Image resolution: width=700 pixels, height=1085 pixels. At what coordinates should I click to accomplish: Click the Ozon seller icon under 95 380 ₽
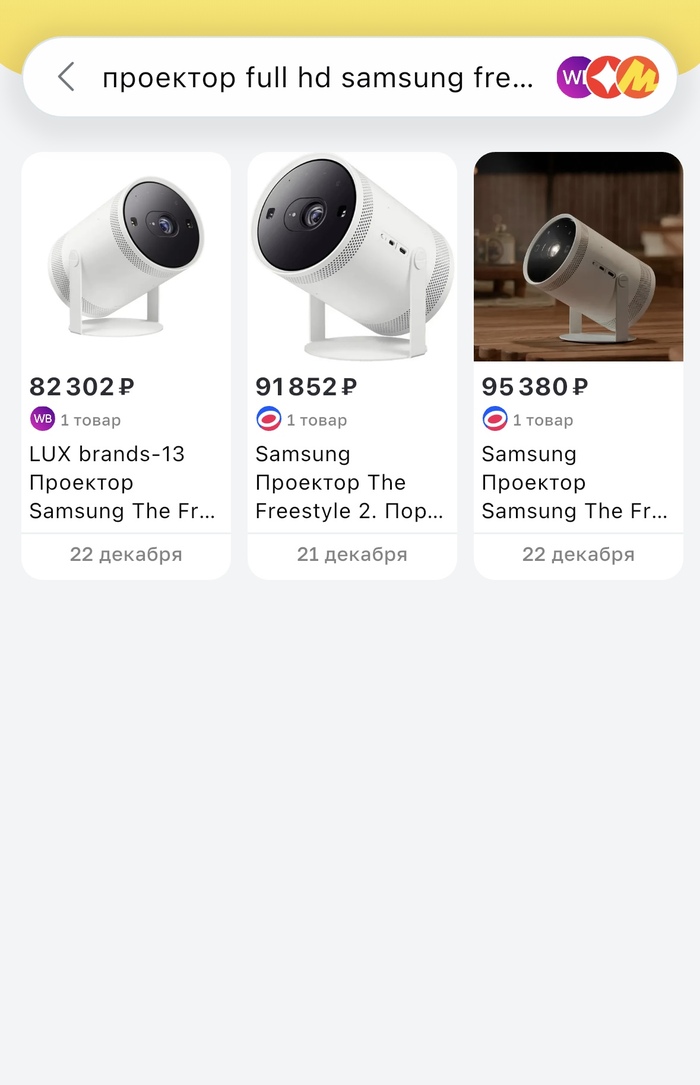click(x=494, y=419)
